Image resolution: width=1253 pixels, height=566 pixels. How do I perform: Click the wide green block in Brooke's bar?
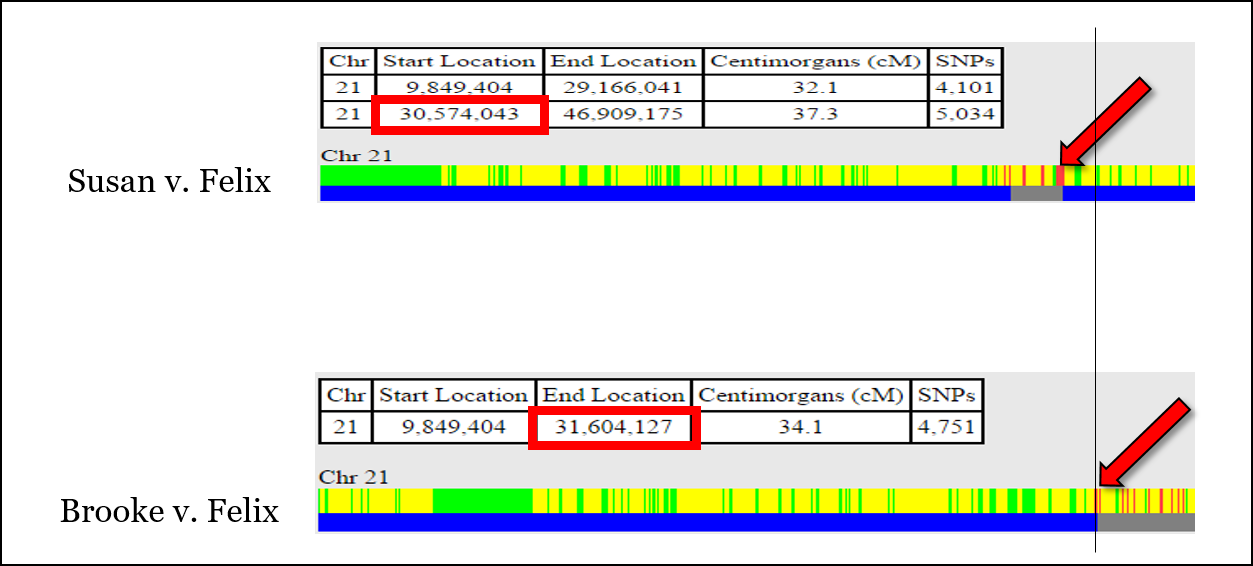click(x=482, y=500)
